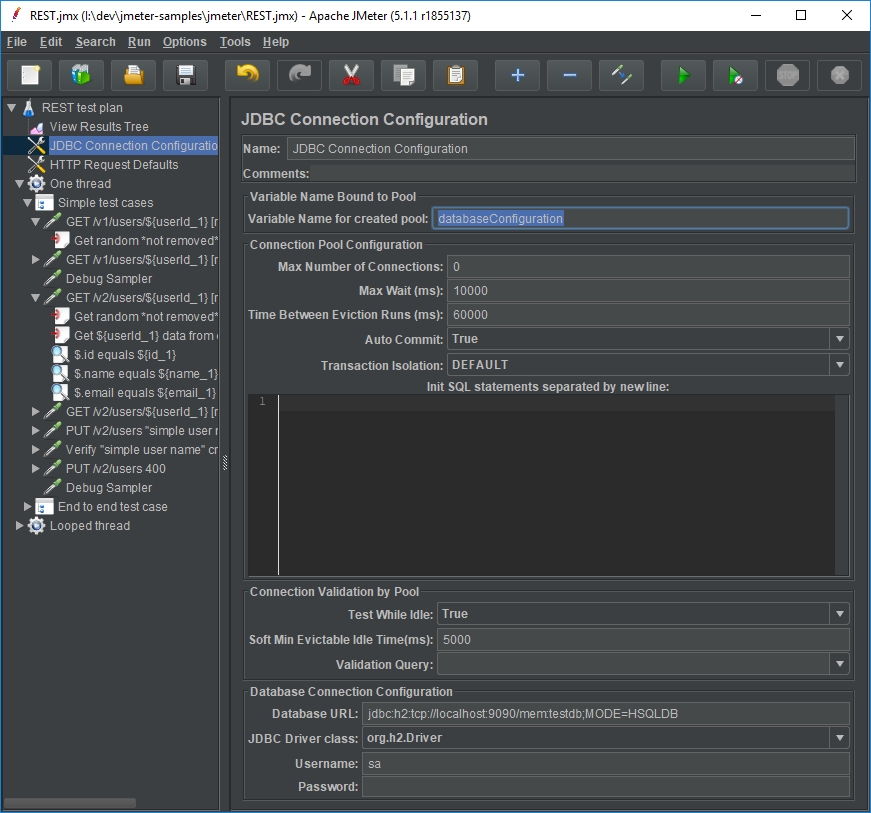Expand all nodes with the plus icon
This screenshot has width=871, height=813.
click(517, 75)
